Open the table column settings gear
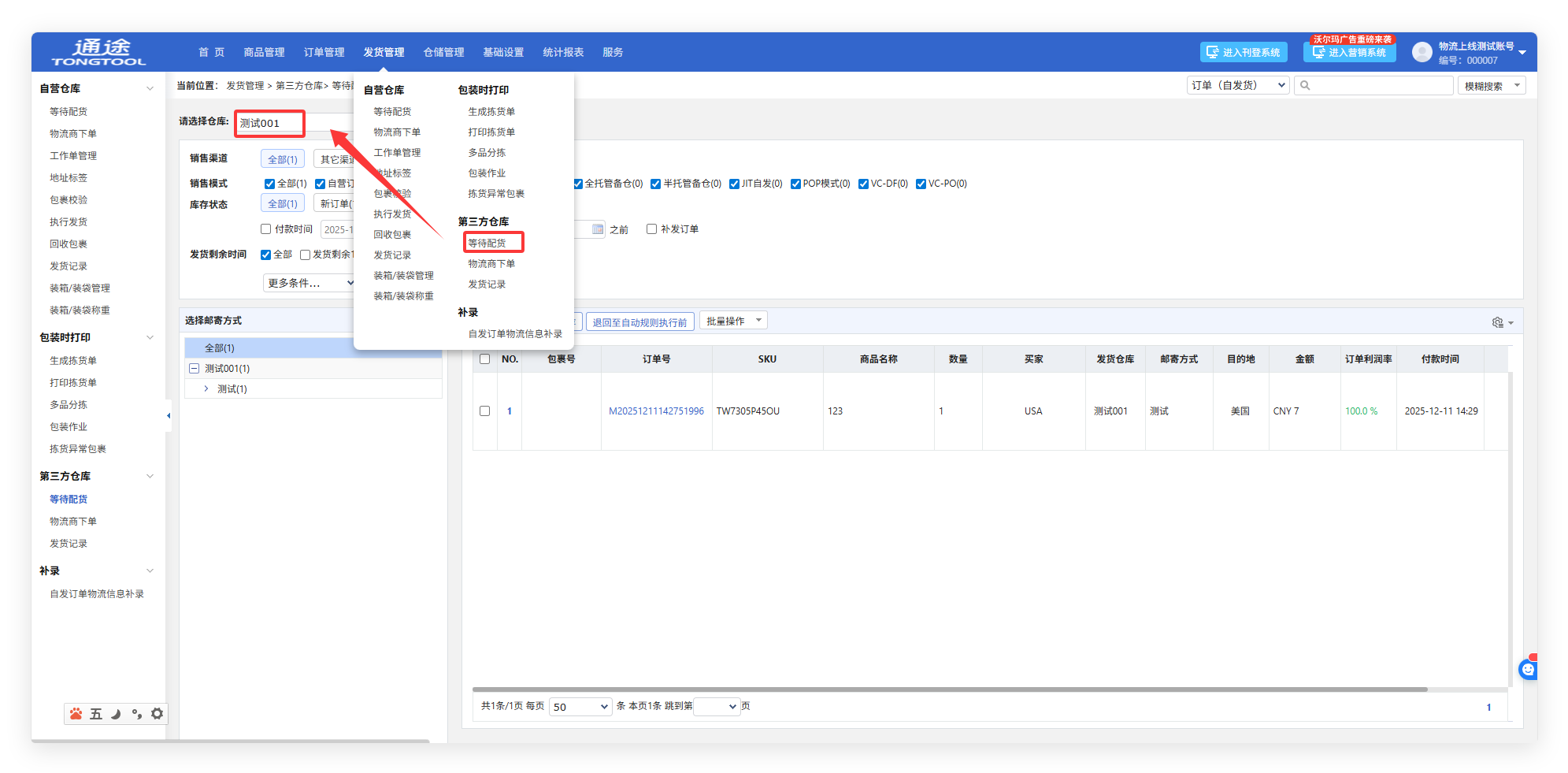Screen dimensions: 1568x773 click(x=1498, y=322)
